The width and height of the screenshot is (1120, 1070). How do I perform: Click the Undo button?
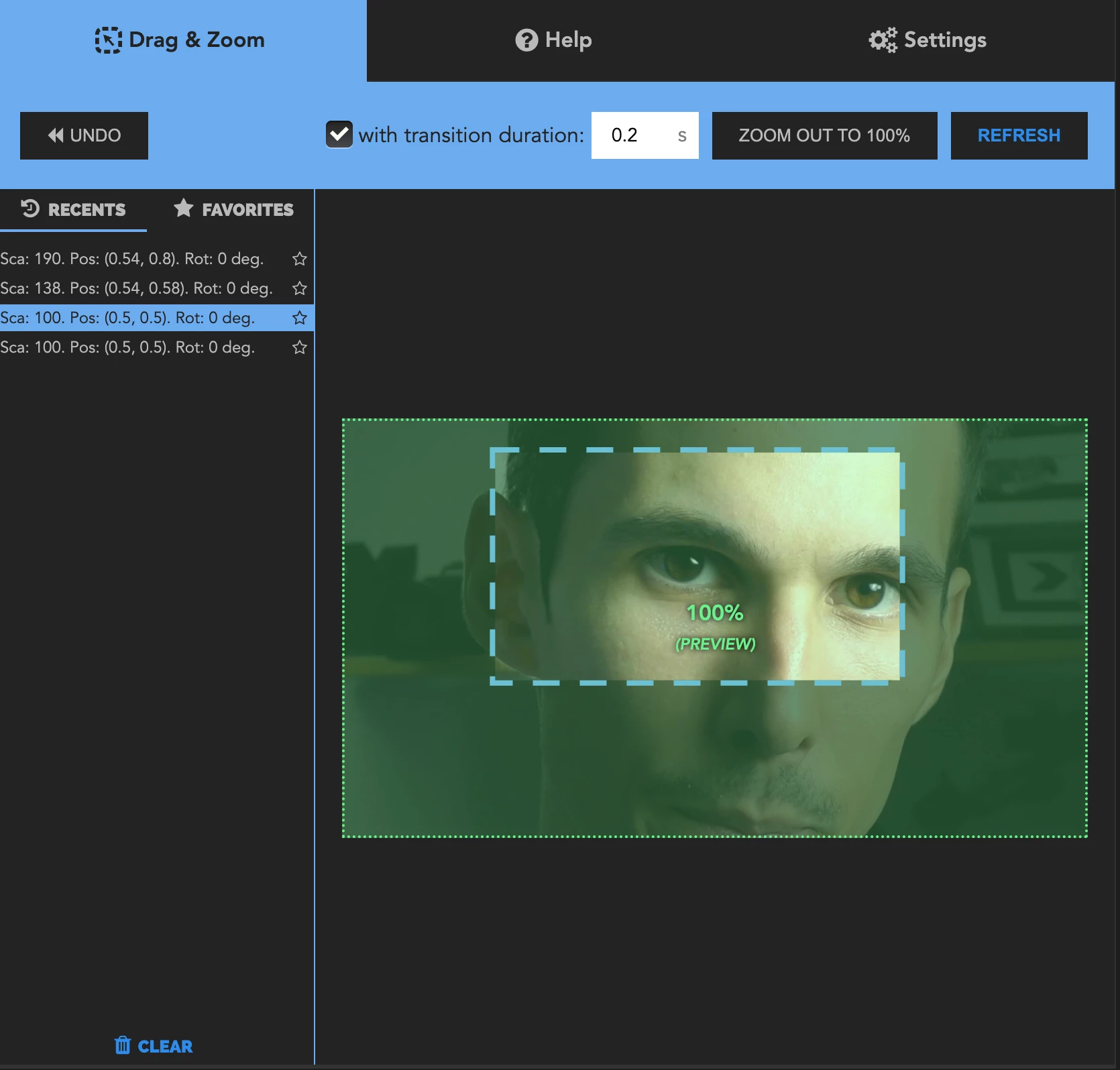pyautogui.click(x=84, y=135)
